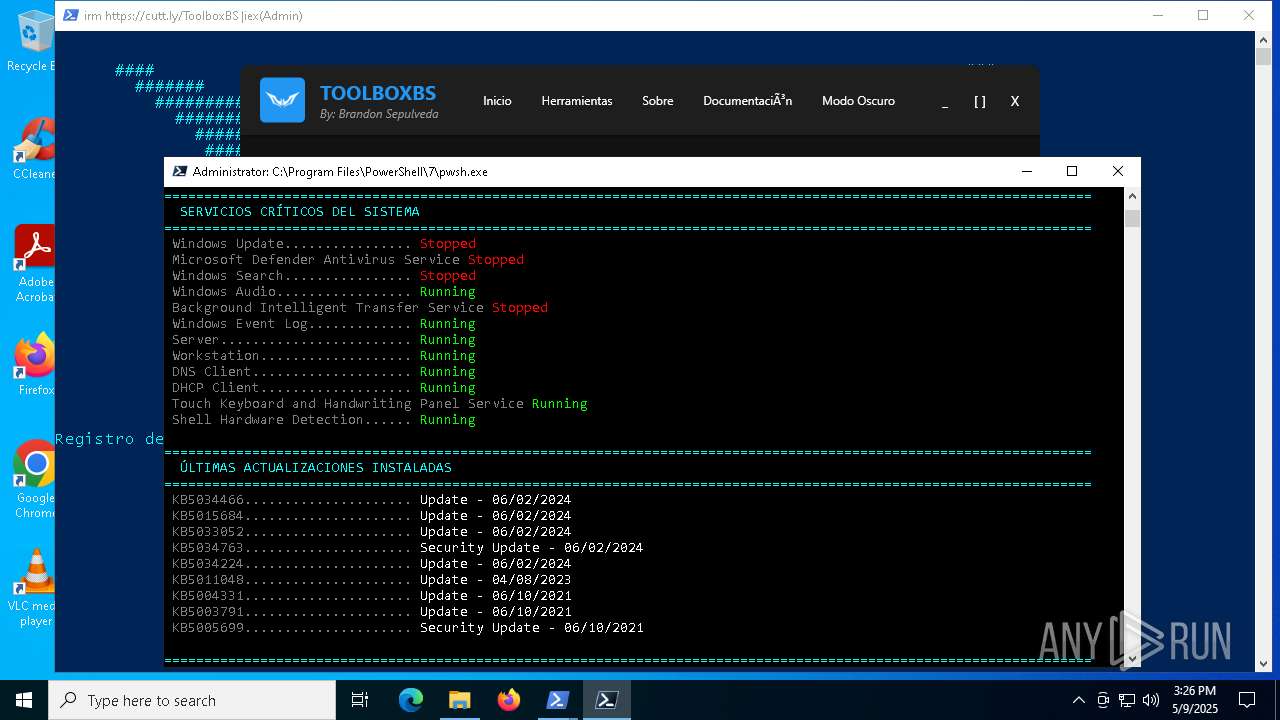Click the network tray icon
The image size is (1280, 720).
click(1127, 700)
